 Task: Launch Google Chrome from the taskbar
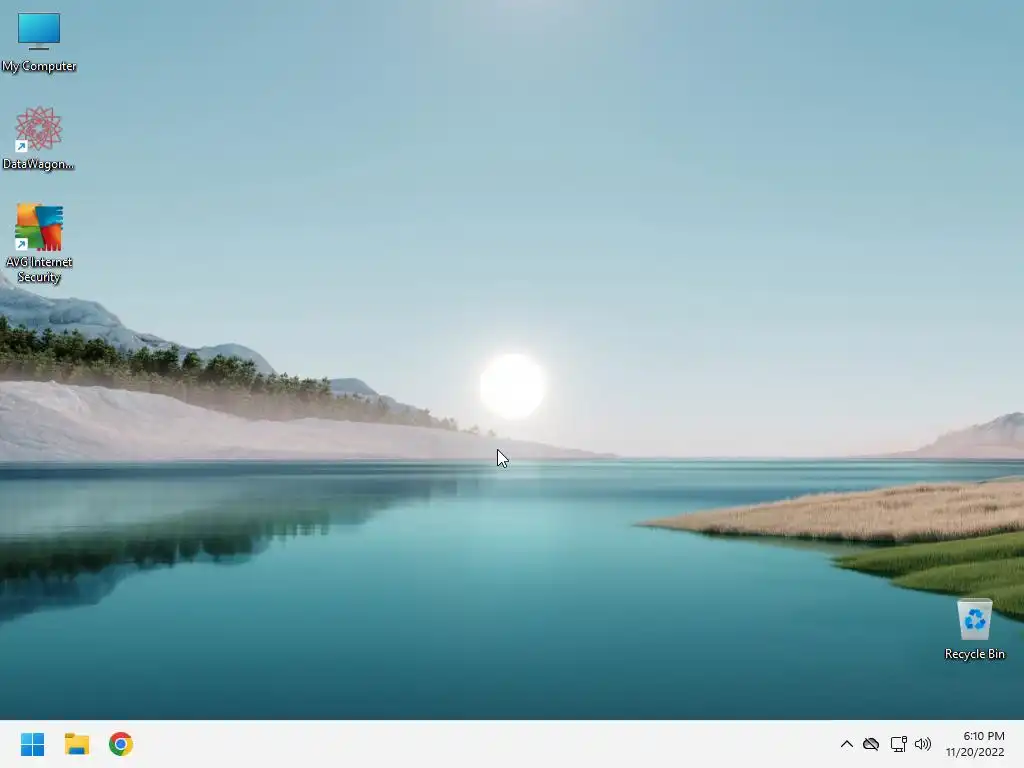(121, 744)
